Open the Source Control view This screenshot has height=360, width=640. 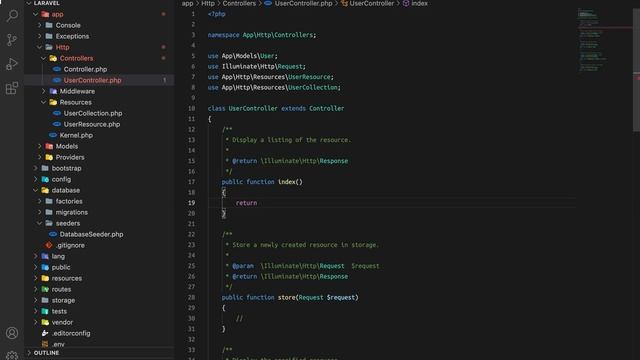click(12, 40)
